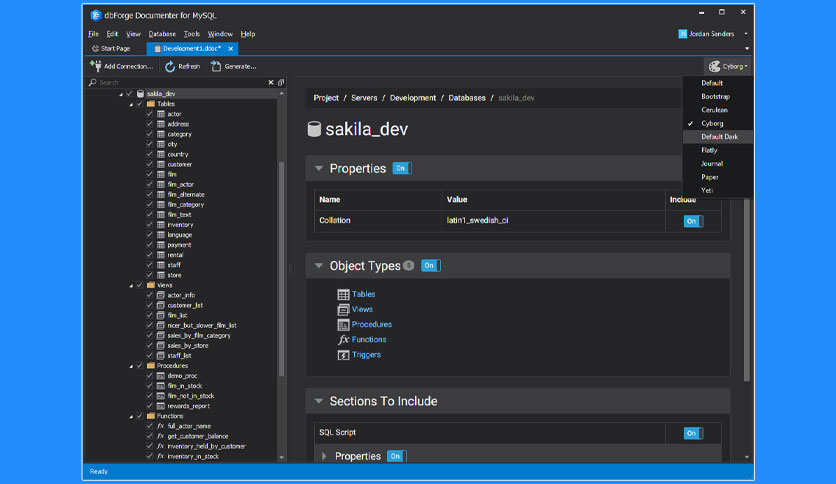836x484 pixels.
Task: Click the Procedures folder icon
Action: pyautogui.click(x=151, y=365)
